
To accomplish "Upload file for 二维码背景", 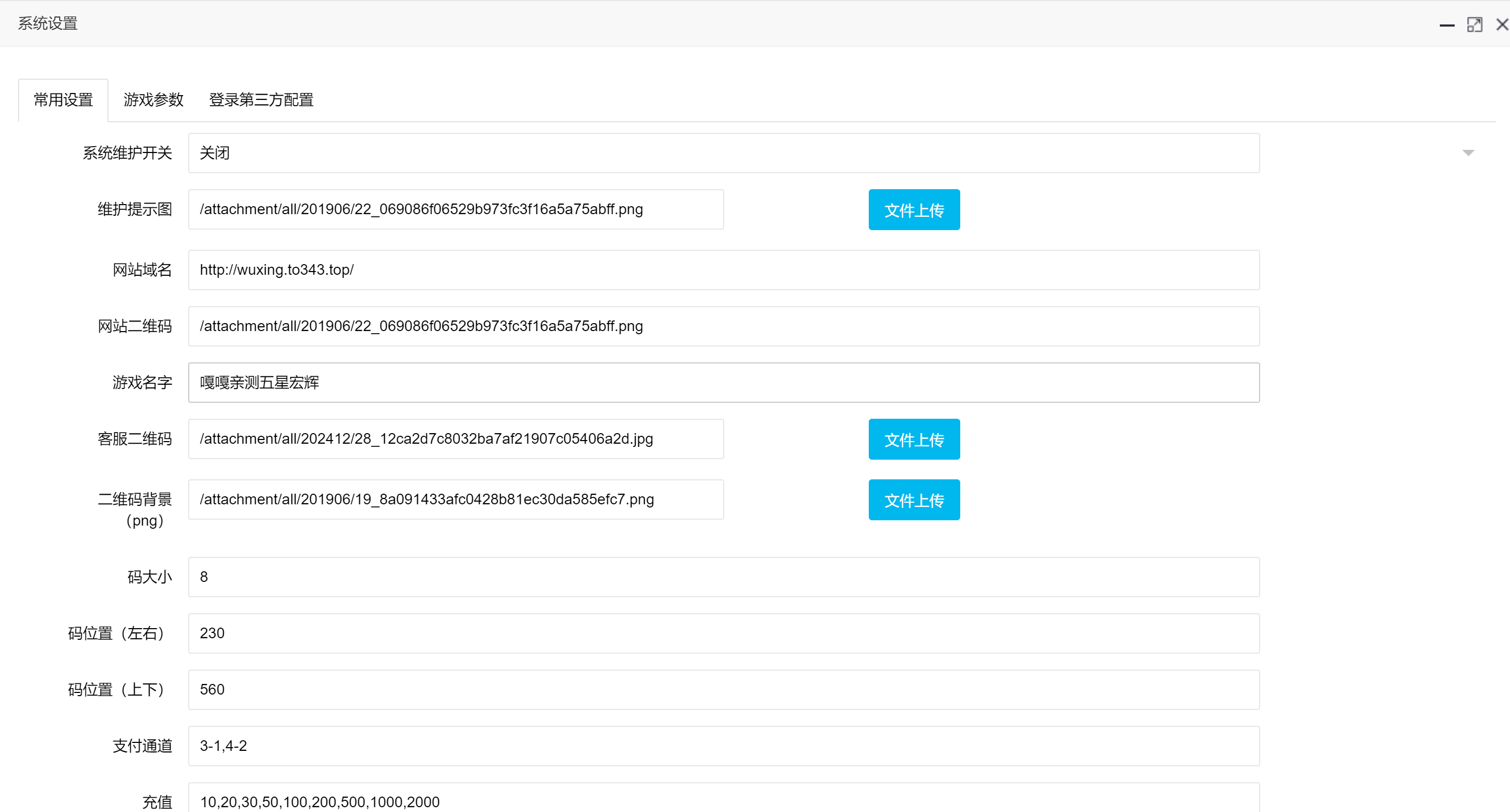I will [914, 500].
